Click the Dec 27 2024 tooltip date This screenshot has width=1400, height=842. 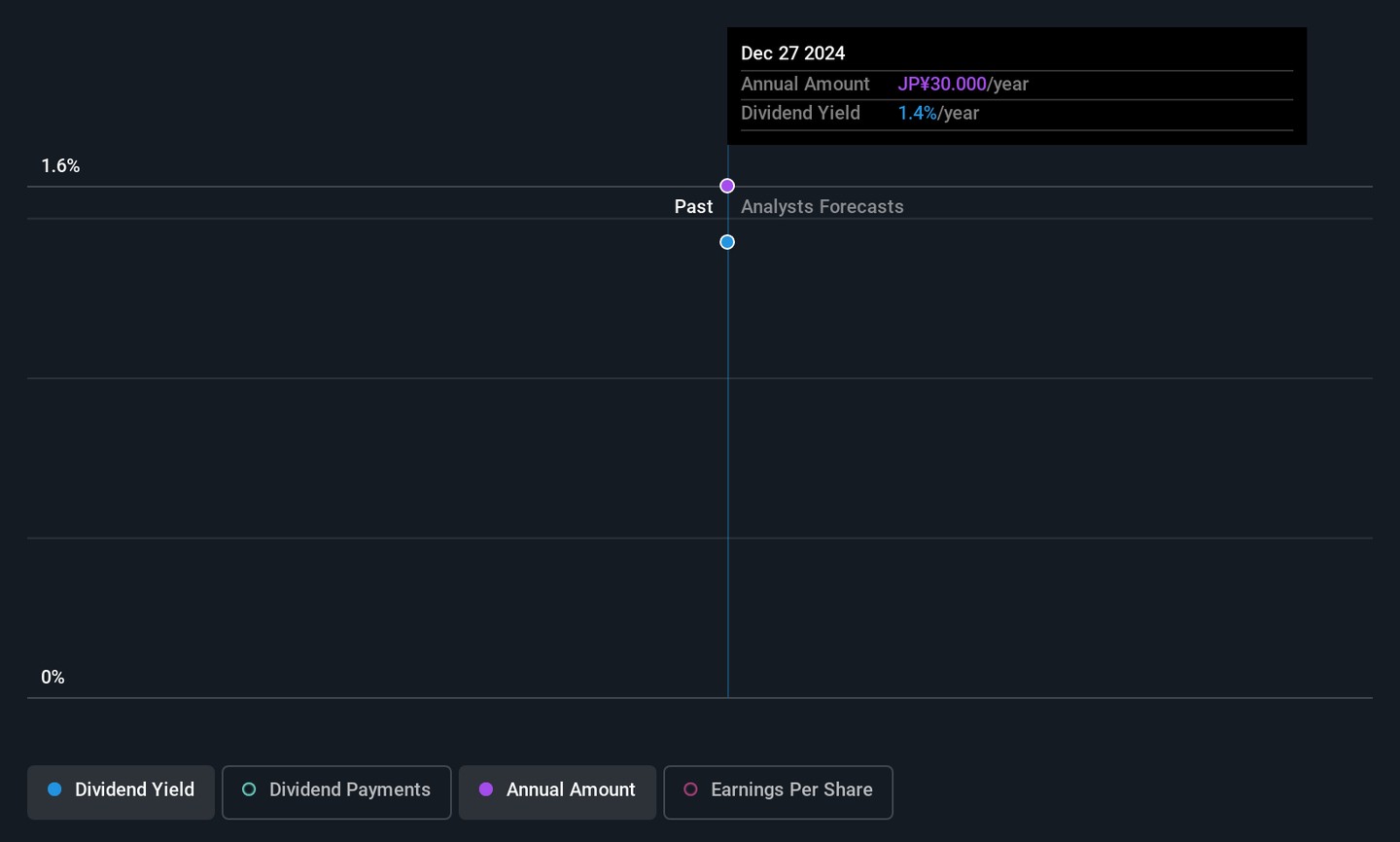(792, 53)
